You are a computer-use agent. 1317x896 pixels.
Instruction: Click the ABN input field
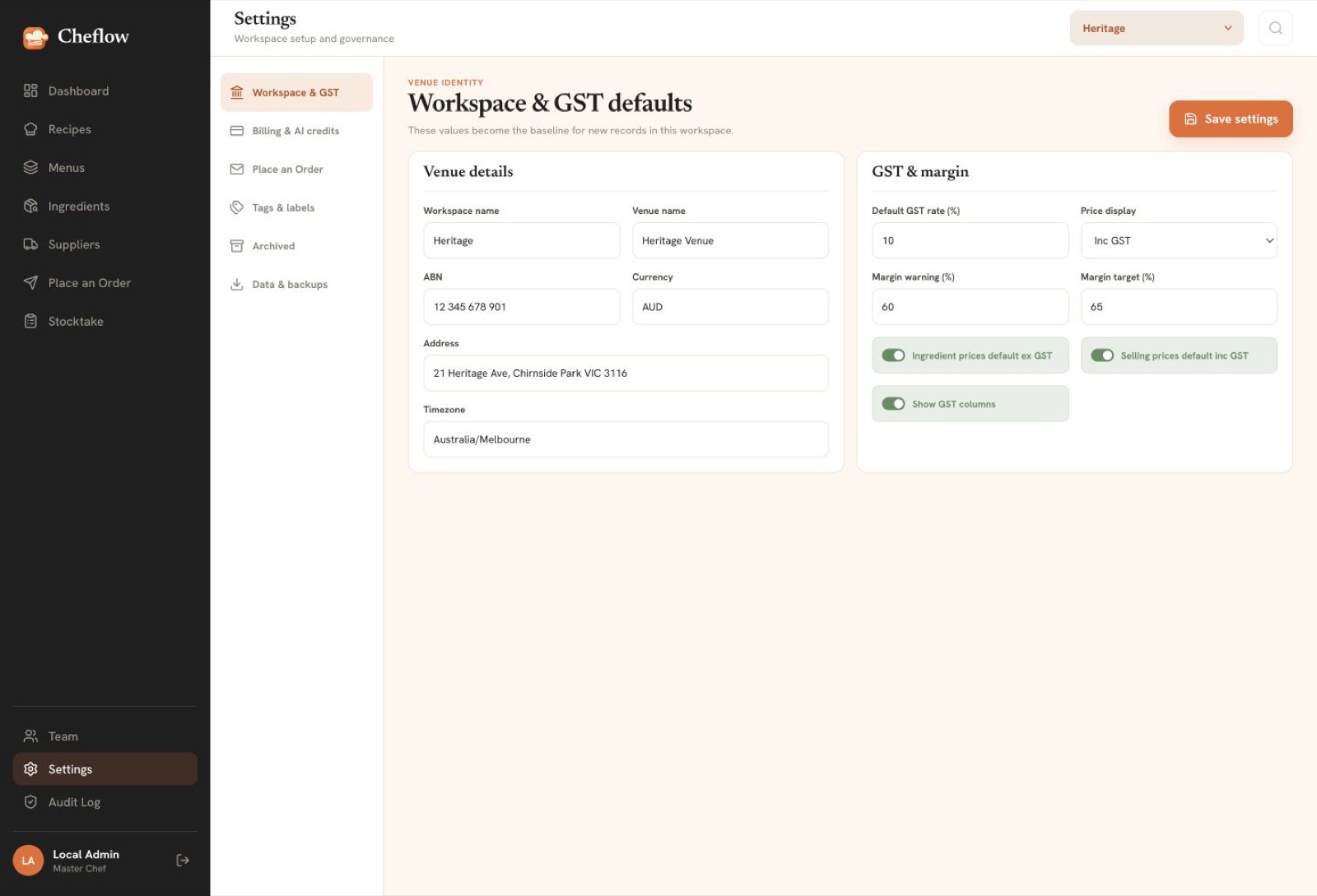coord(521,307)
